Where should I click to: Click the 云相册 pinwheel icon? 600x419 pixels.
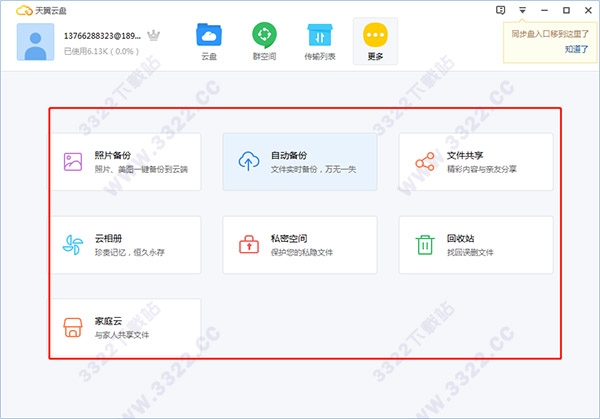(73, 245)
